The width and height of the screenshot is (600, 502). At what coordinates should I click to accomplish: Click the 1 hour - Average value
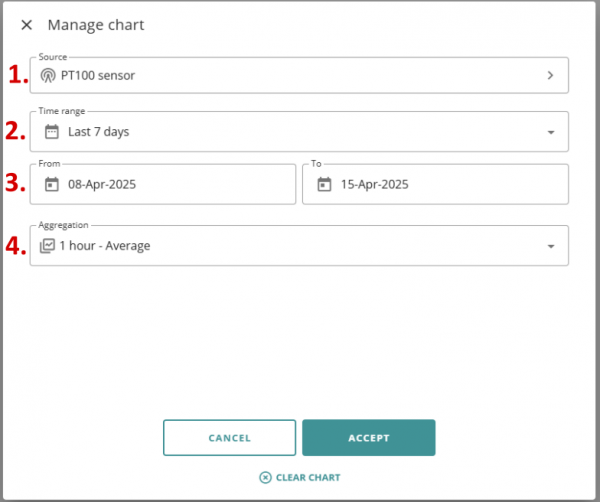coord(104,245)
